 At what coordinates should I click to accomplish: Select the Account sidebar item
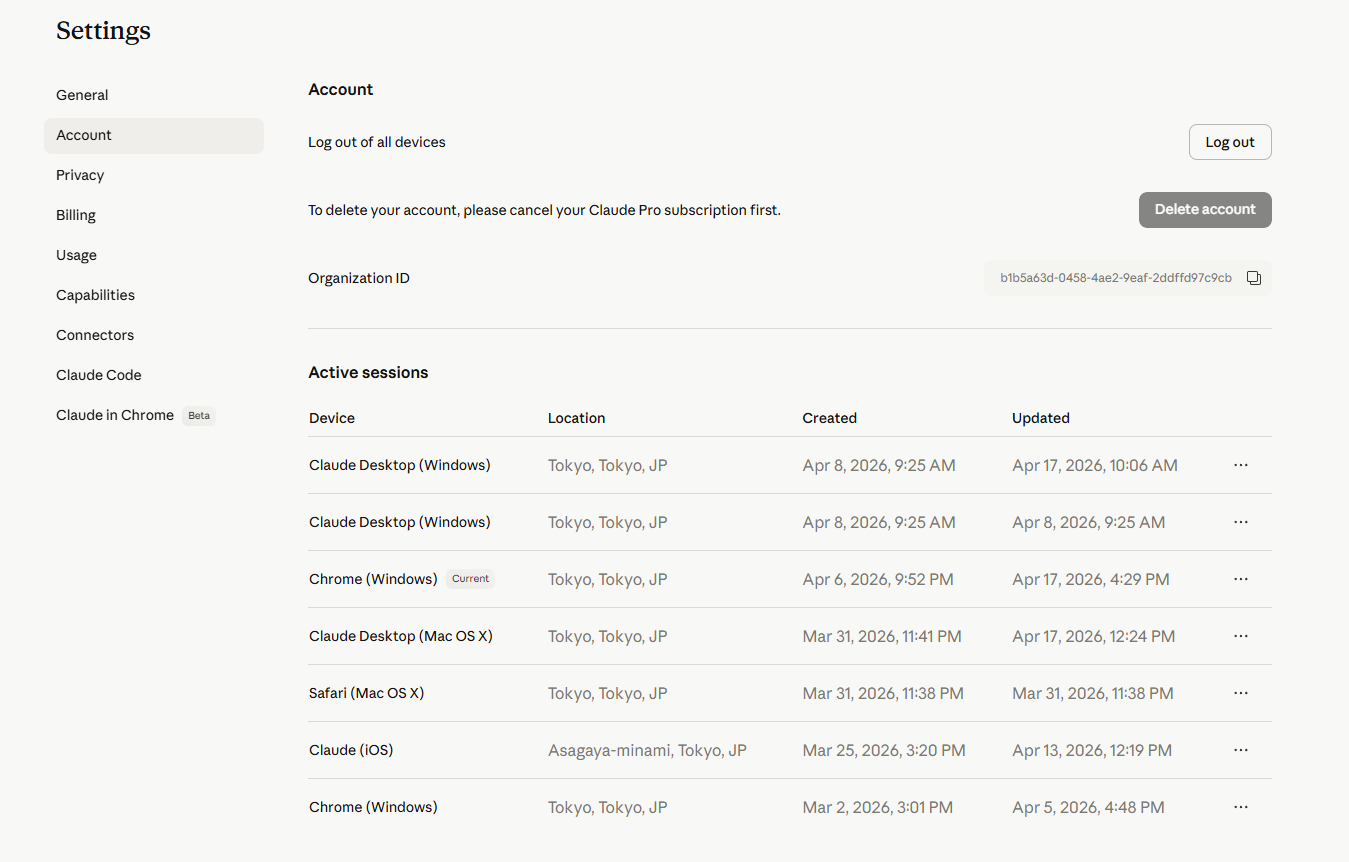coord(154,135)
